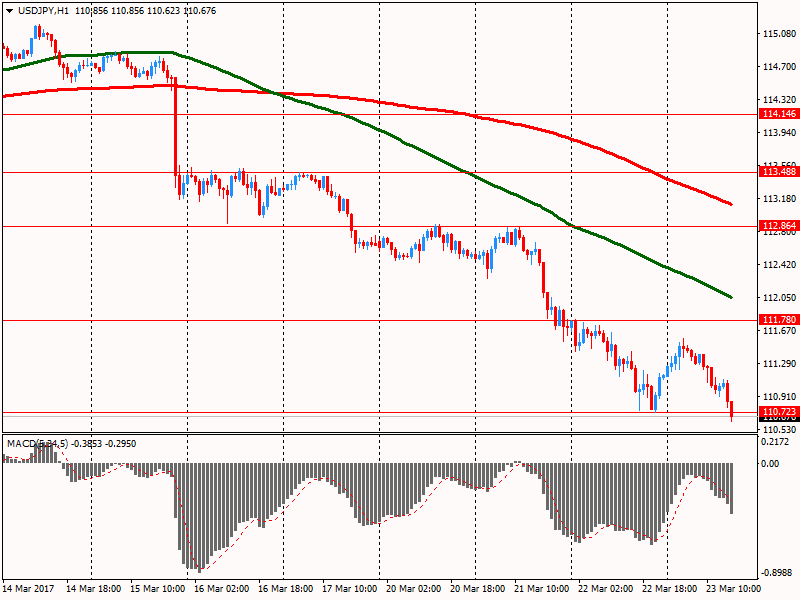The width and height of the screenshot is (800, 600).
Task: Click the 20 Mar 18:00 time label
Action: pos(478,589)
